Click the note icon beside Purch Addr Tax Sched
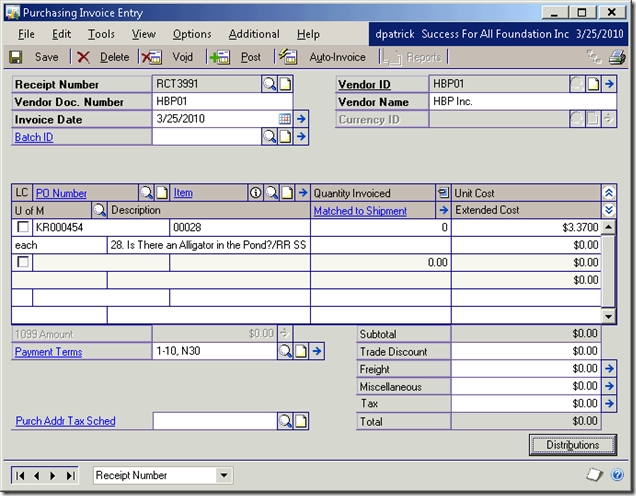The width and height of the screenshot is (636, 496). [x=301, y=421]
